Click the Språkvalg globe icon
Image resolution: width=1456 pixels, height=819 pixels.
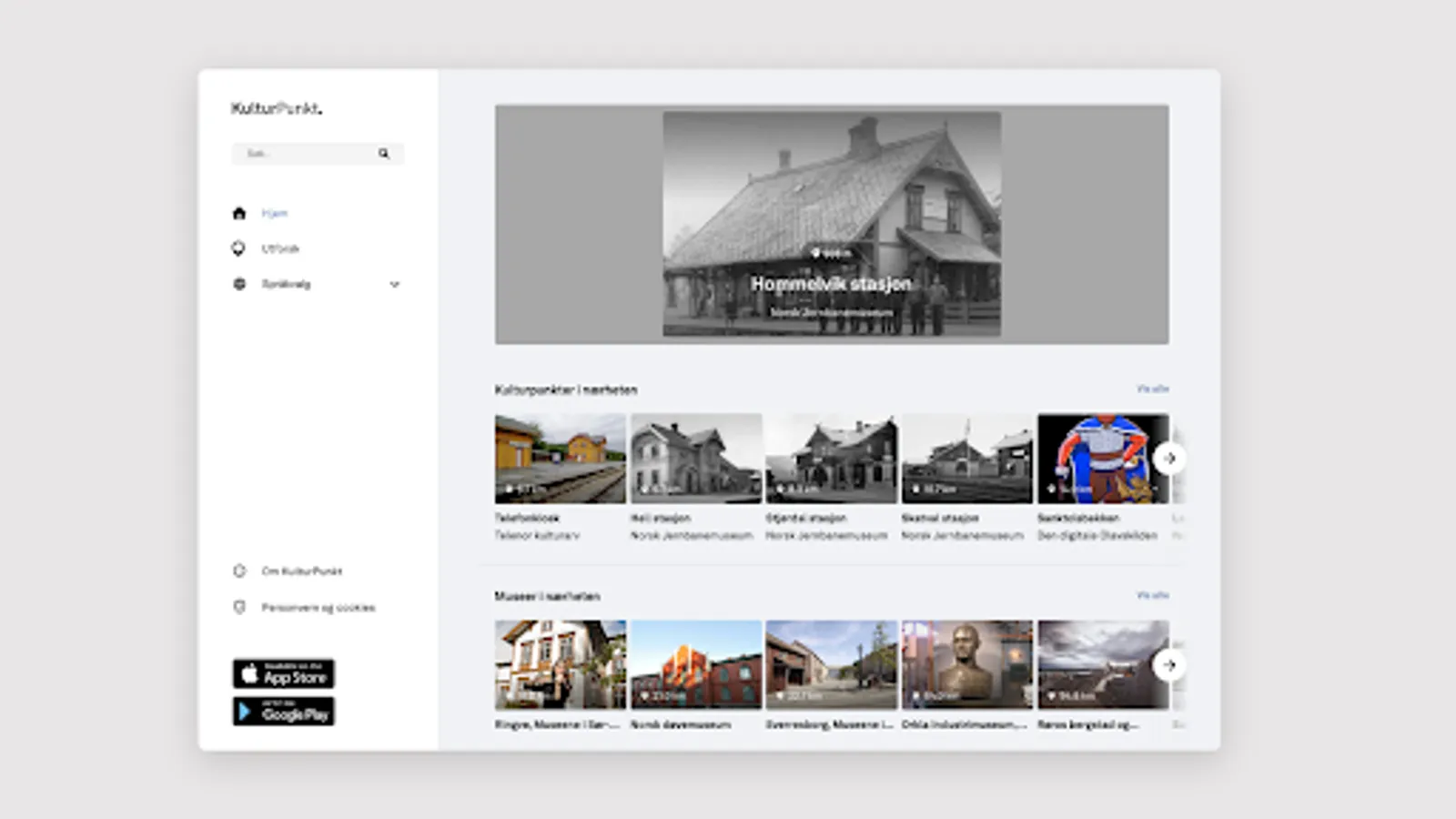coord(239,284)
